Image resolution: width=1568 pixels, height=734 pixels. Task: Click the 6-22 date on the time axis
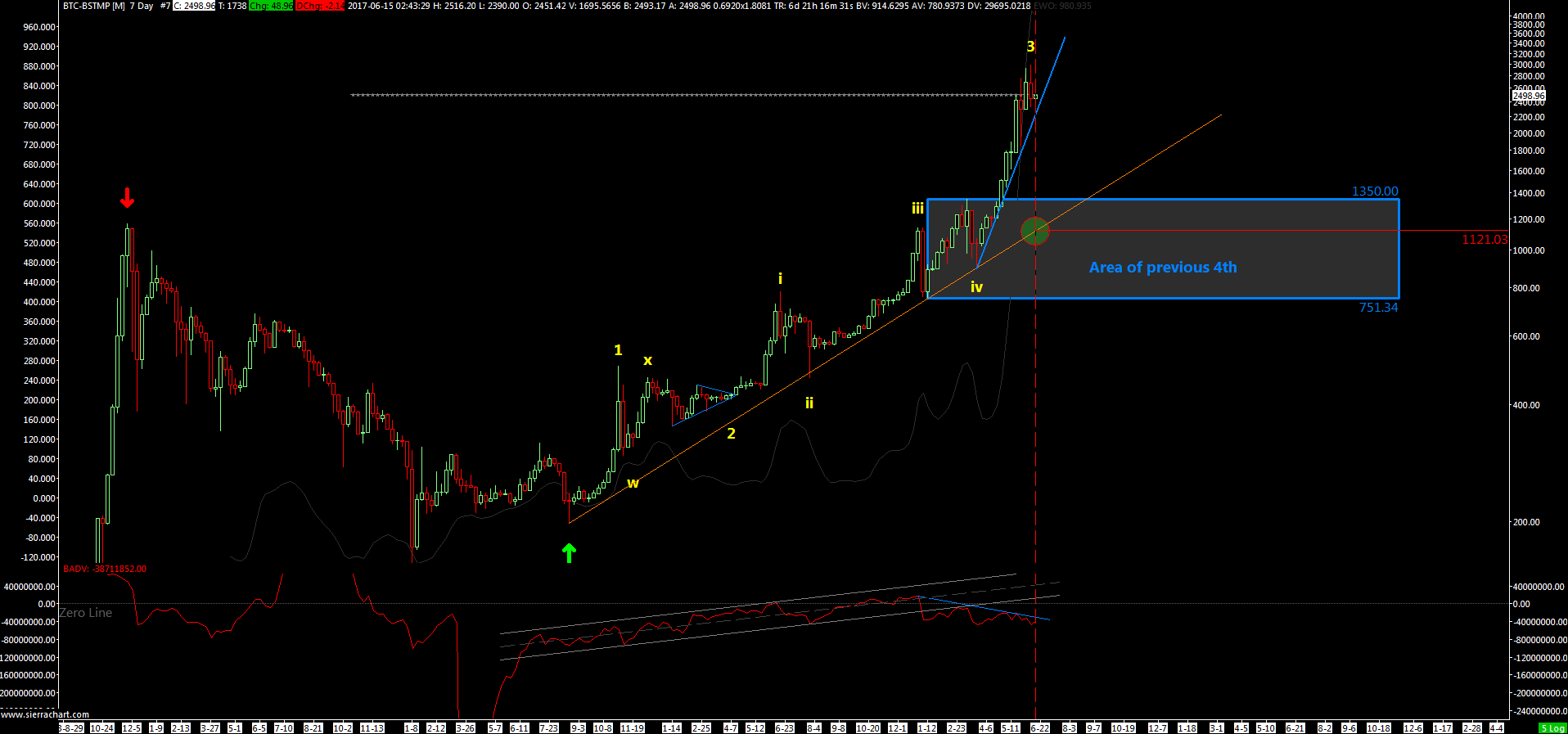pyautogui.click(x=1039, y=727)
